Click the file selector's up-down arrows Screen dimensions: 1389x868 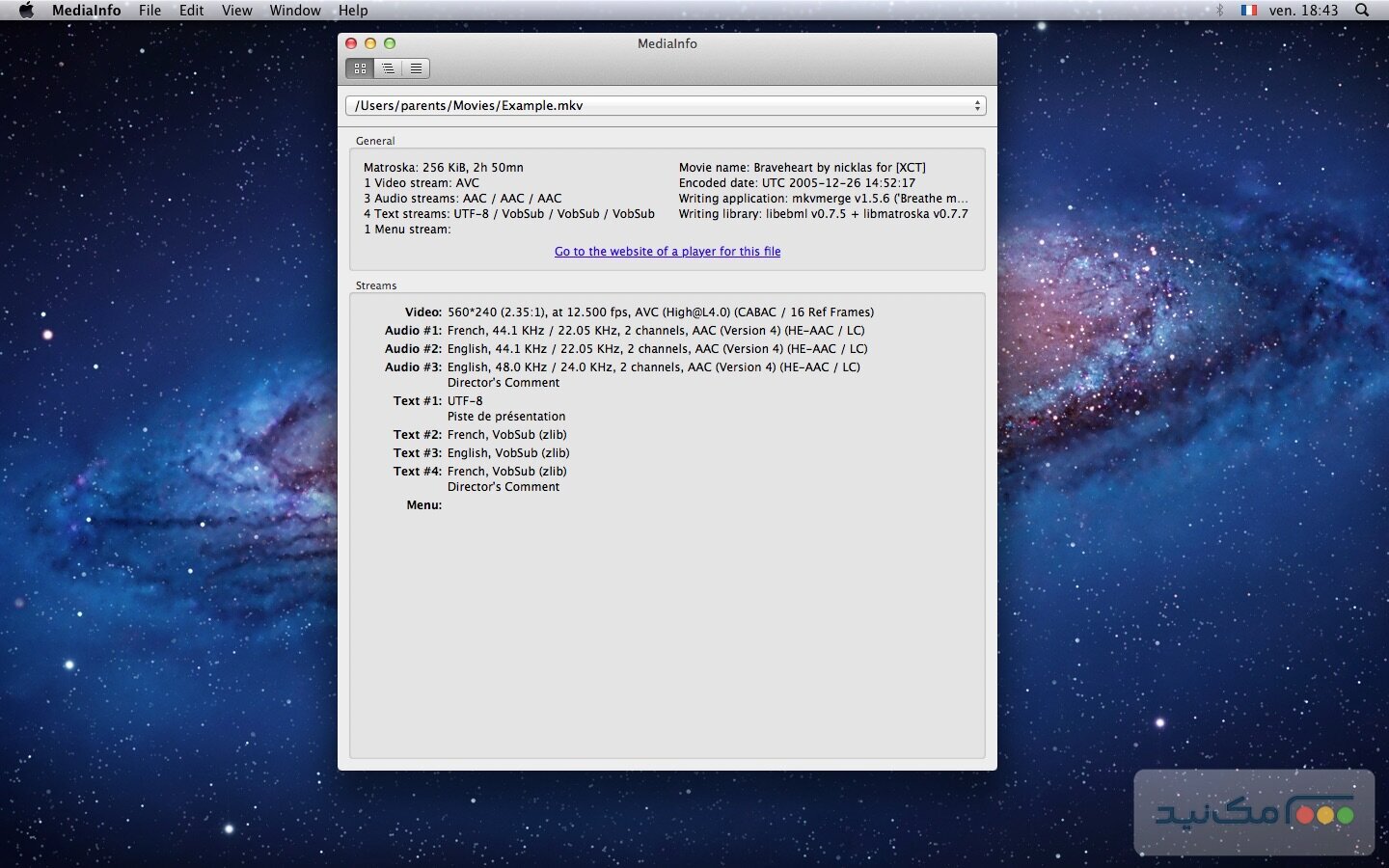[977, 106]
